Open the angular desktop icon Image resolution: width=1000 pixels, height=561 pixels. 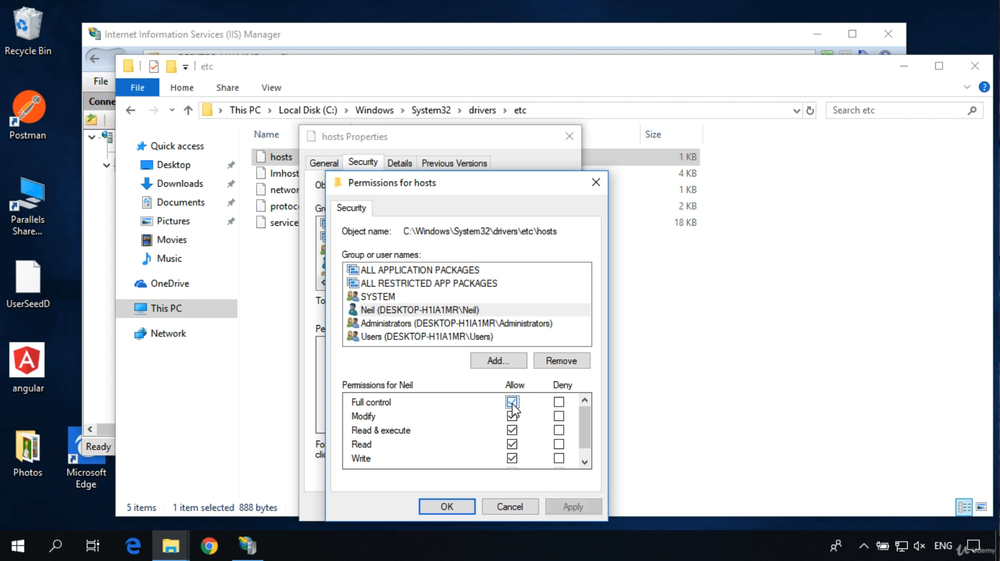click(27, 368)
